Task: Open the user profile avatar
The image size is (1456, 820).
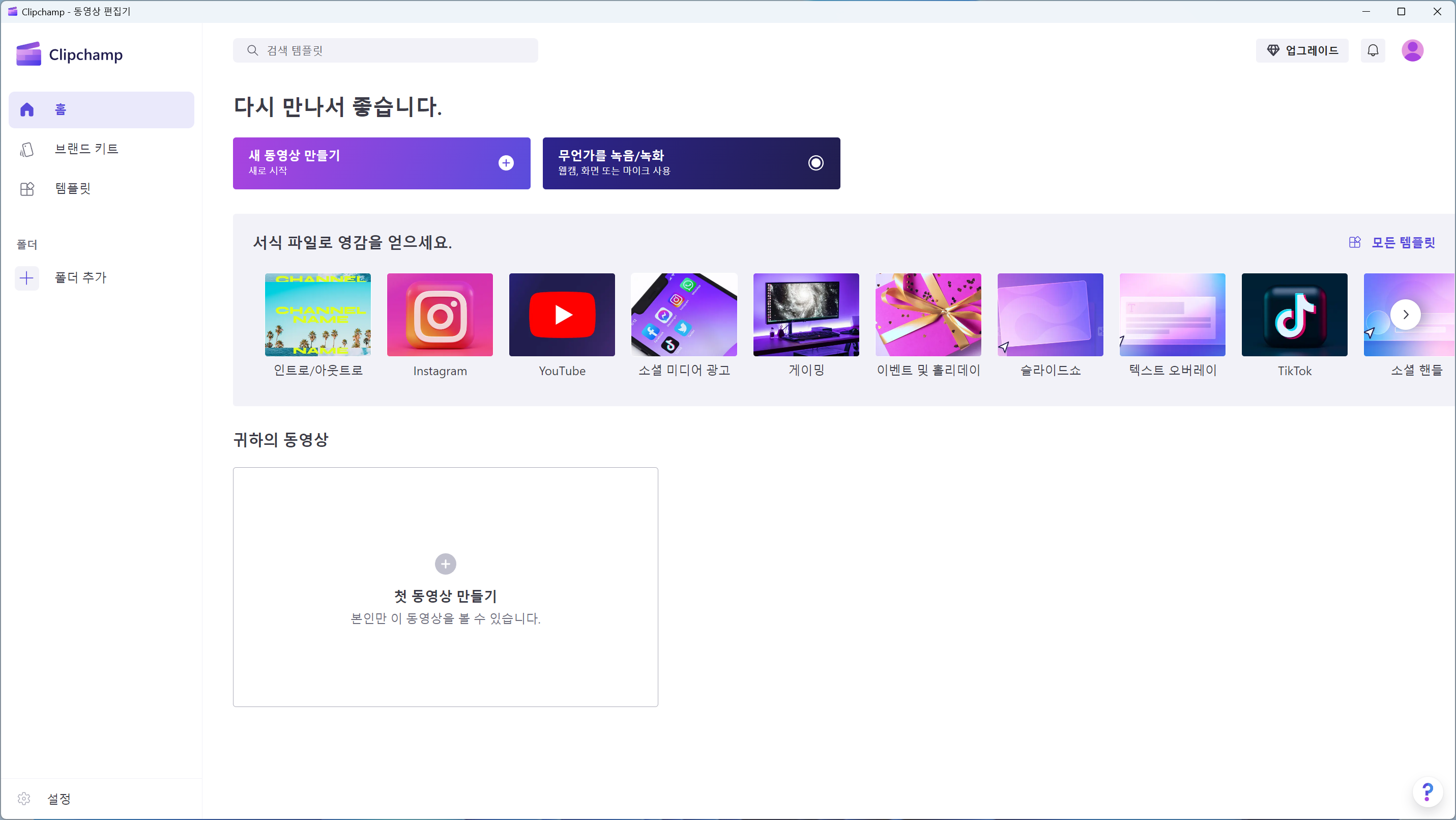Action: pos(1412,50)
